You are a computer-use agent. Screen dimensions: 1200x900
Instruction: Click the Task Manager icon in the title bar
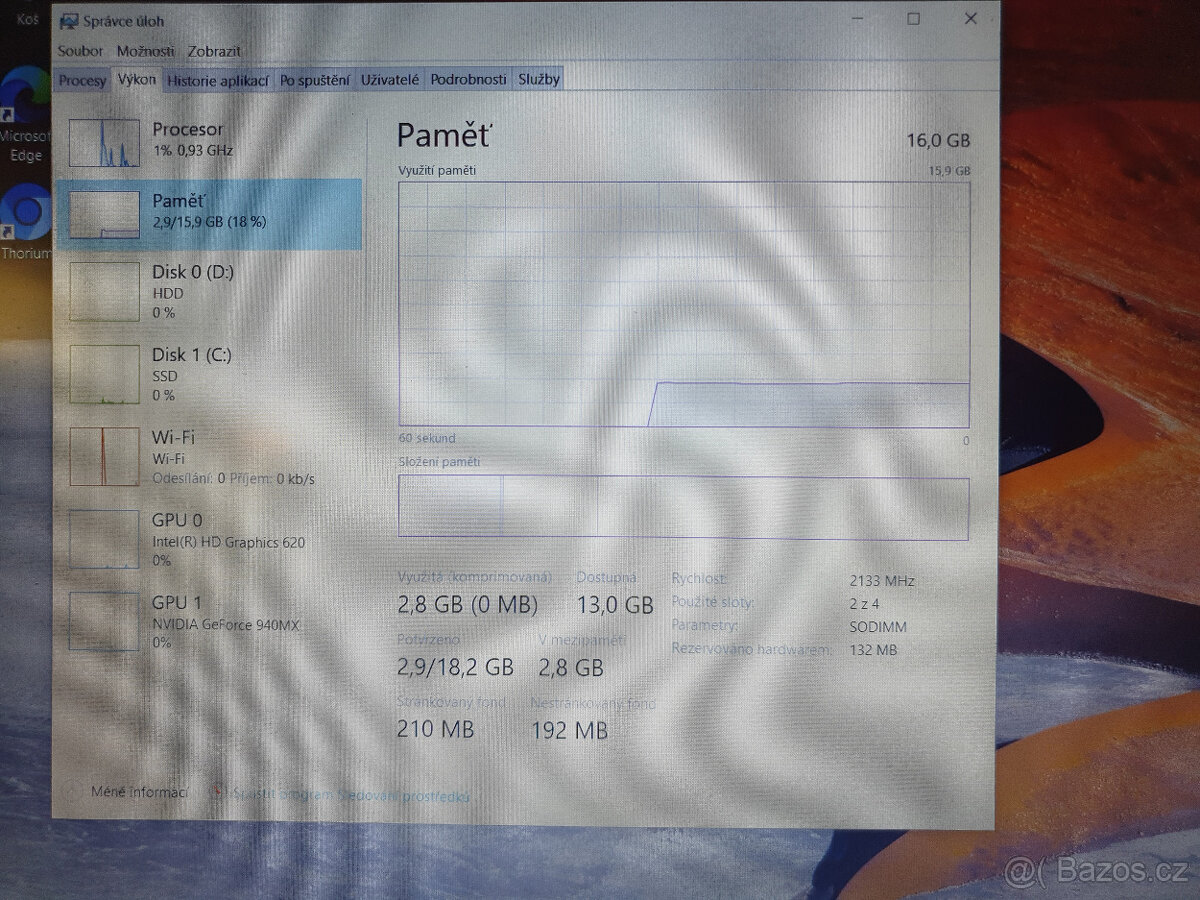[68, 20]
